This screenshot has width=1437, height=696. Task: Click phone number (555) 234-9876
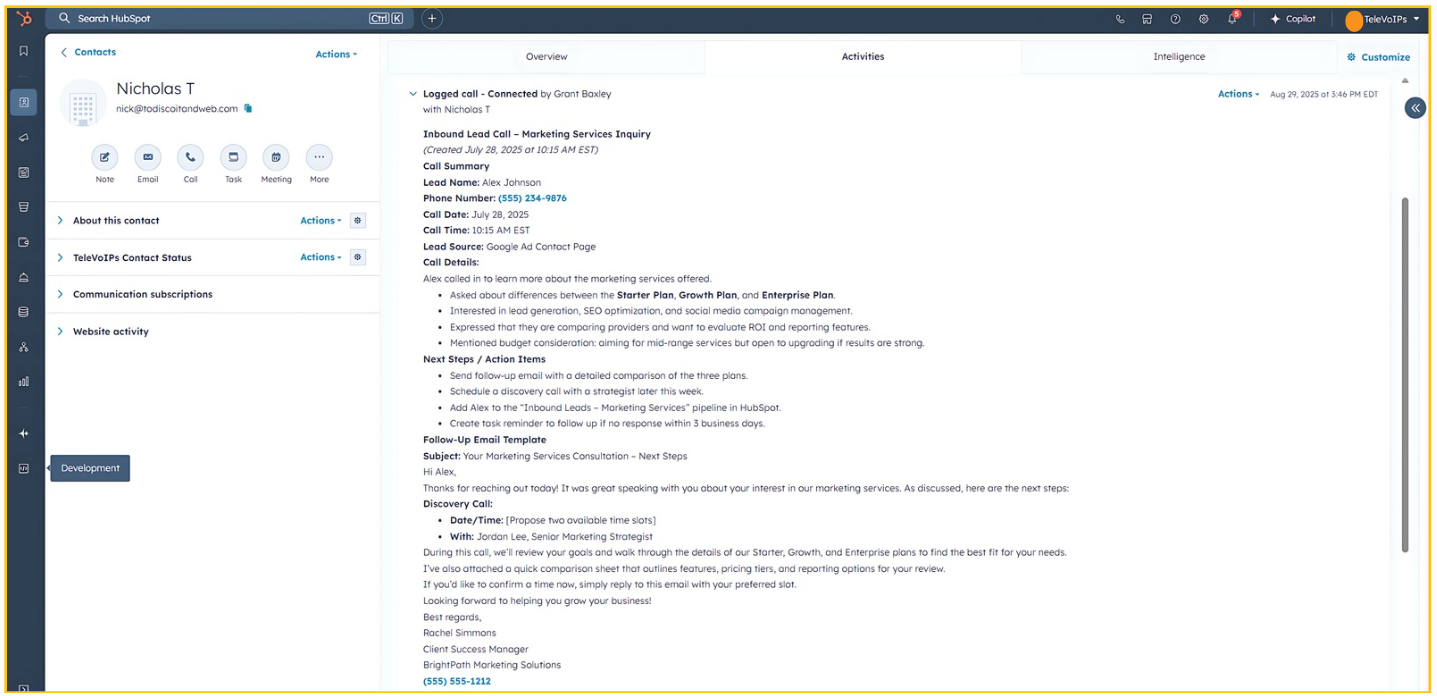tap(532, 198)
